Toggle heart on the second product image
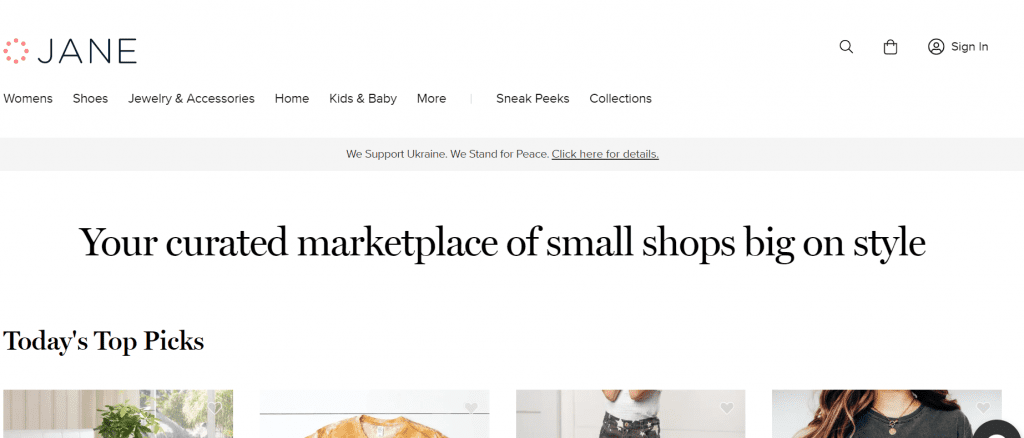The image size is (1024, 438). 471,408
